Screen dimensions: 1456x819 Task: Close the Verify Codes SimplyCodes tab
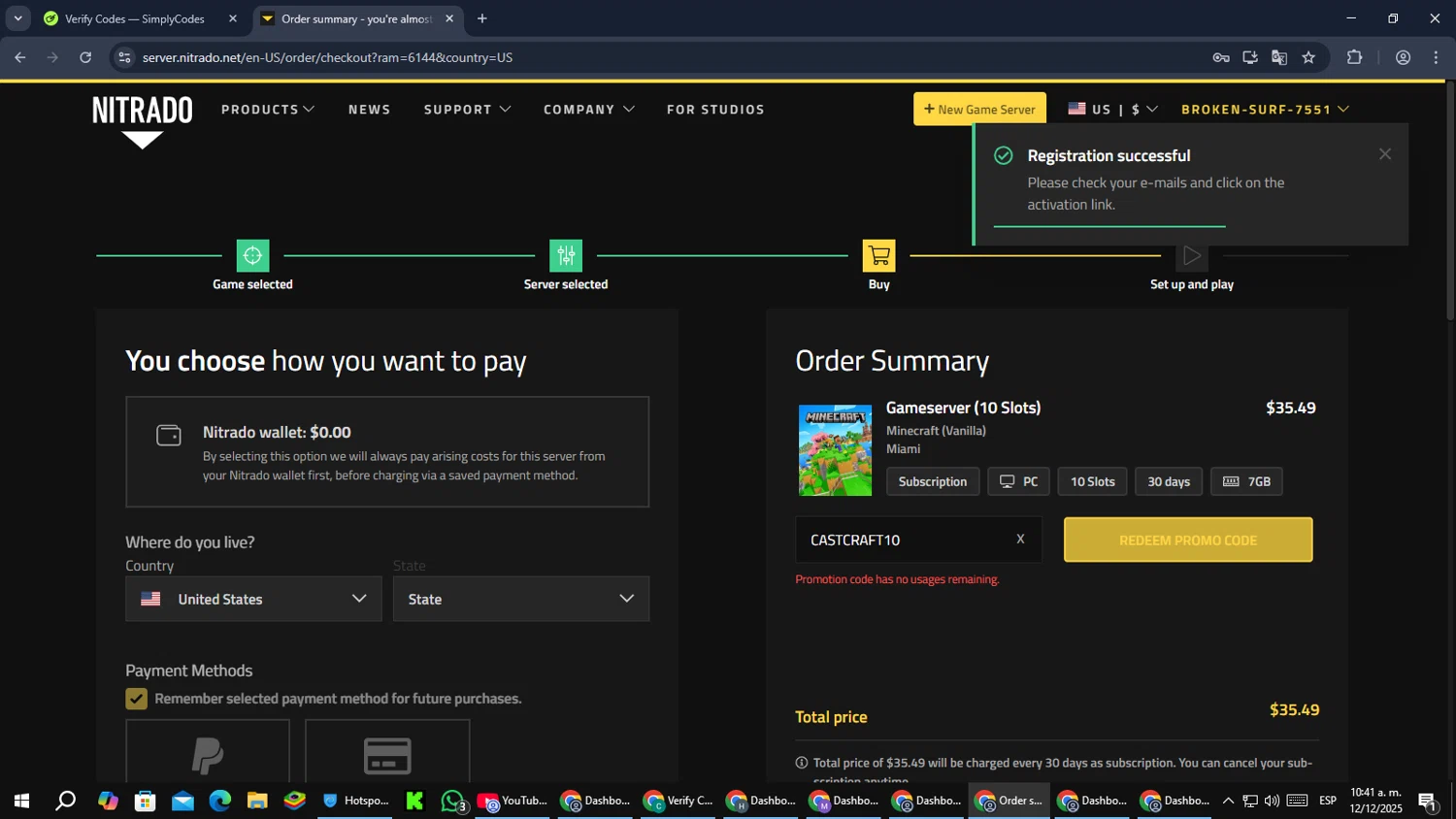click(233, 18)
